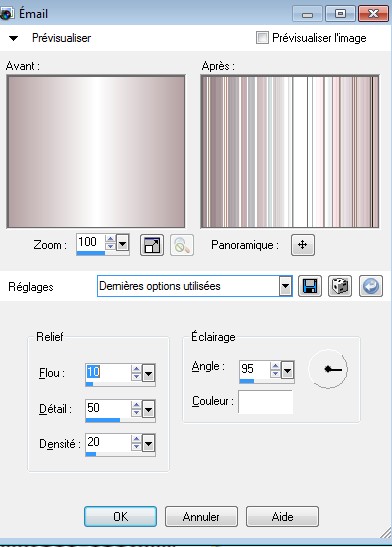The image size is (392, 547).
Task: Increase the Angle value with up arrow
Action: [x=276, y=366]
